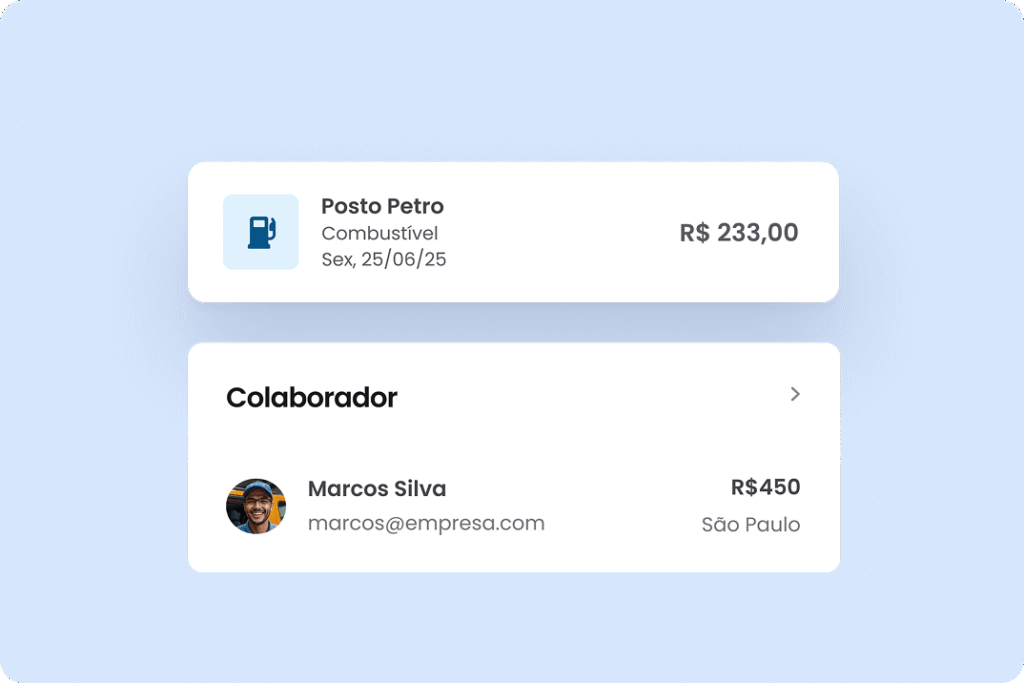Screen dimensions: 1024x683
Task: Click the empty row space between the email and São Paulo
Action: [x=622, y=524]
